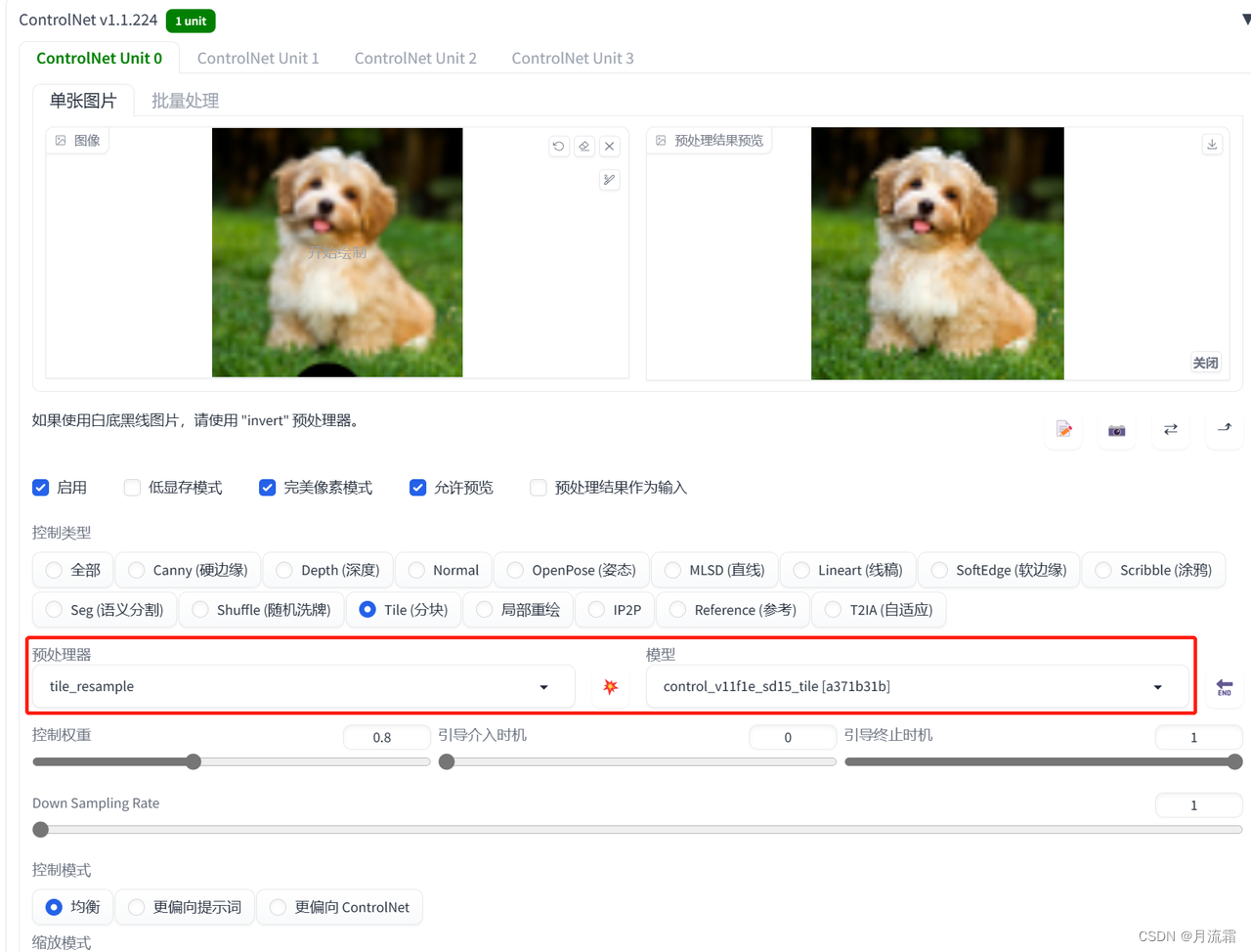The width and height of the screenshot is (1251, 952).
Task: Select Lineart (线稿) control type
Action: coord(848,570)
